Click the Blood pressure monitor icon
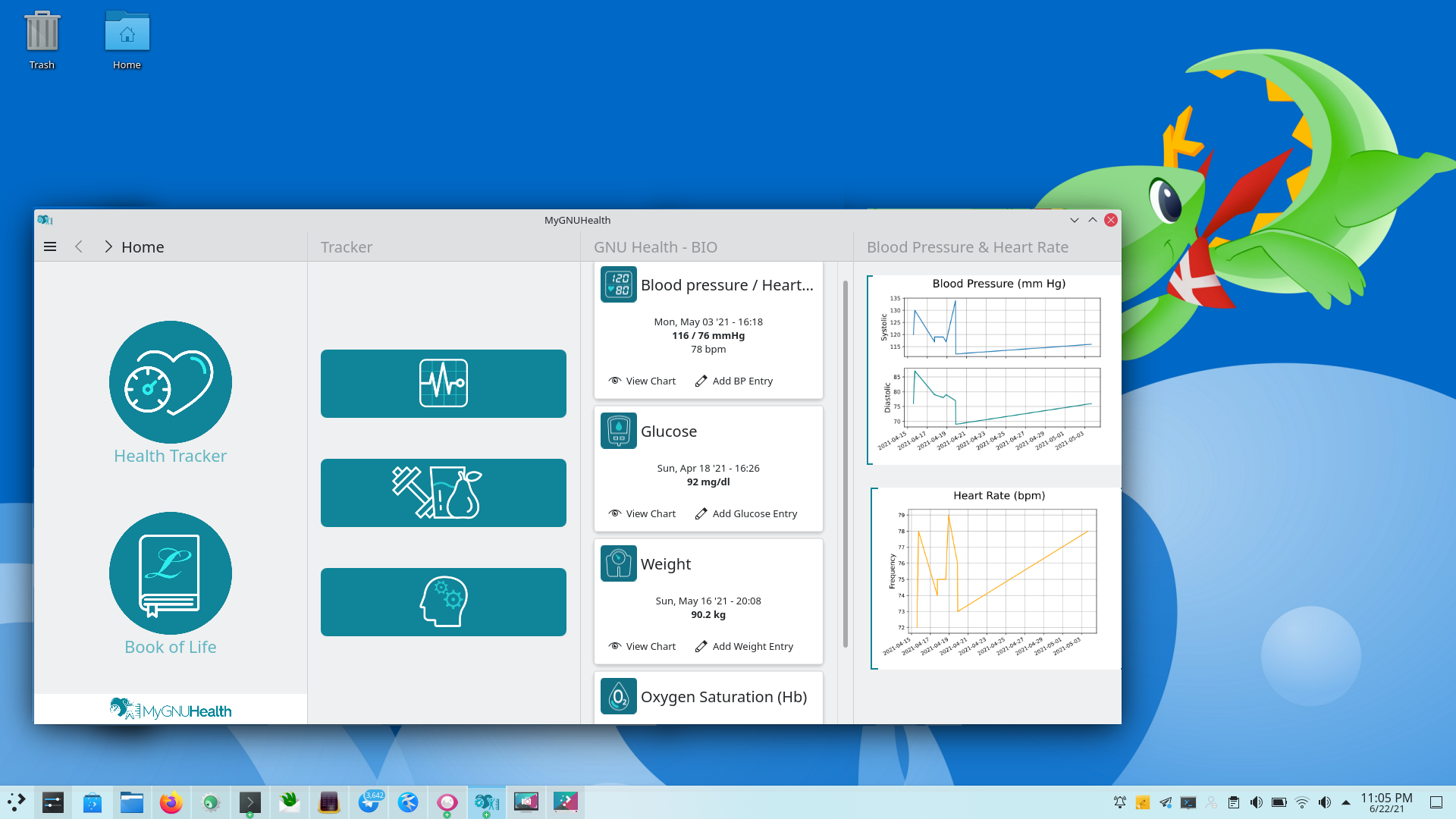 coord(618,284)
